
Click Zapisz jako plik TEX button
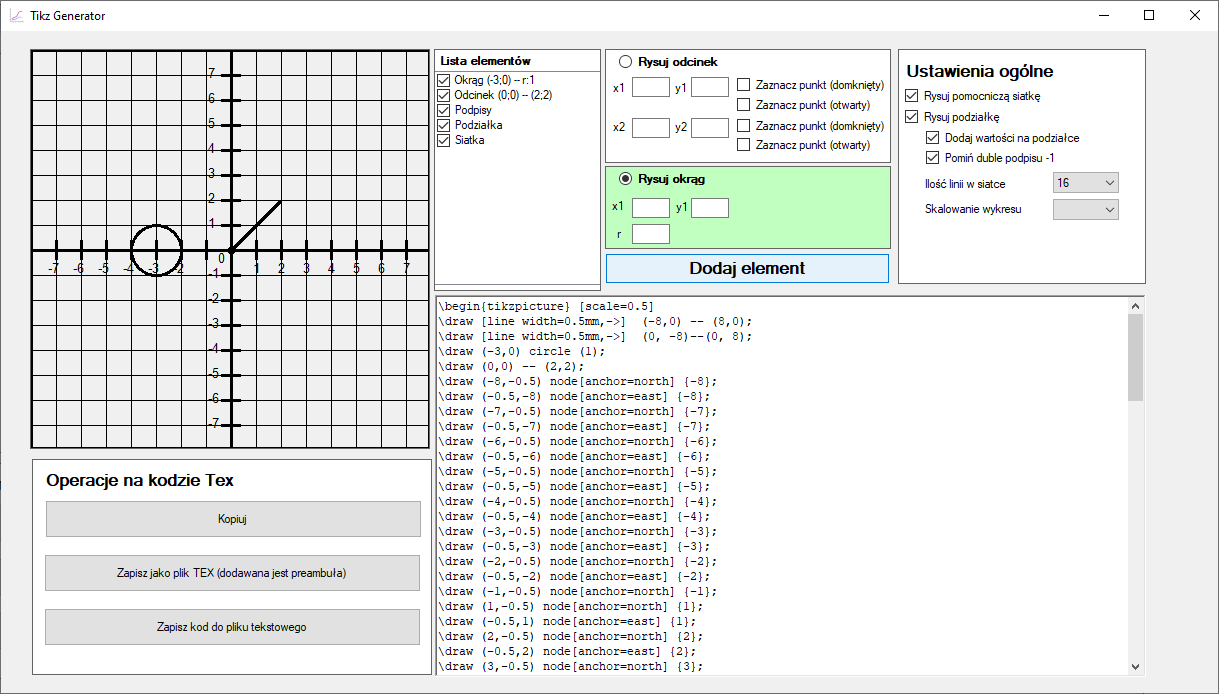click(232, 573)
